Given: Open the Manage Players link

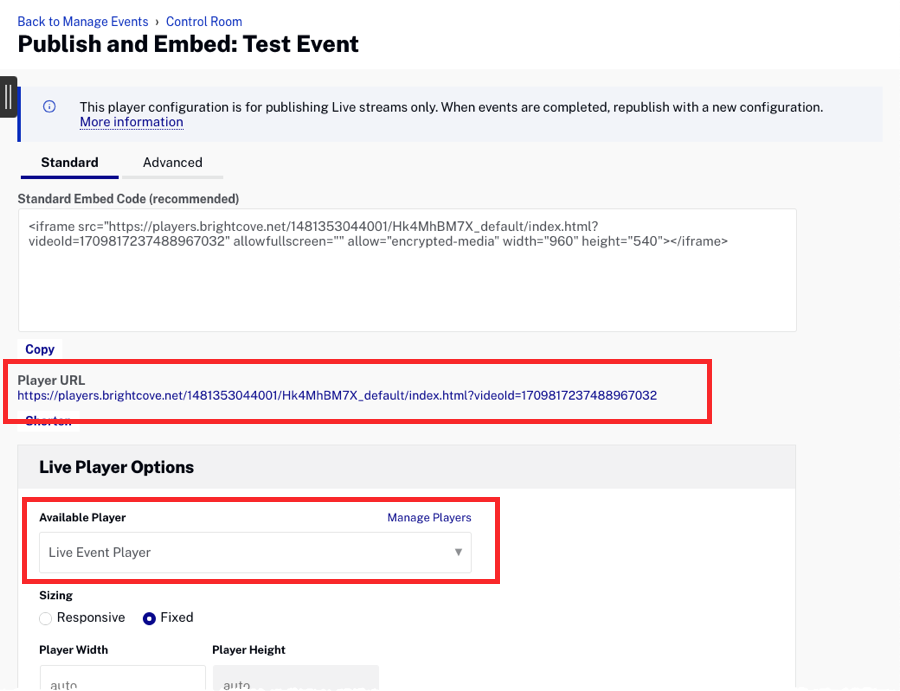Looking at the screenshot, I should coord(429,517).
